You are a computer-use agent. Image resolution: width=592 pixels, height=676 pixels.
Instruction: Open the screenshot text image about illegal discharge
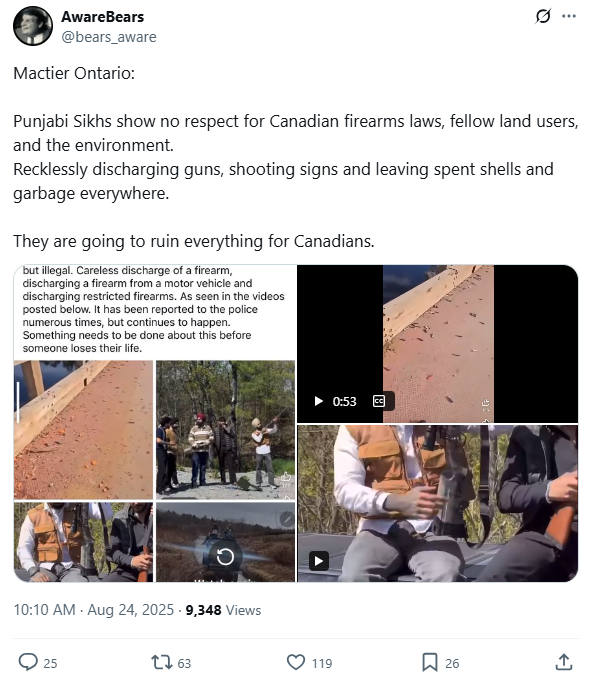coord(155,310)
